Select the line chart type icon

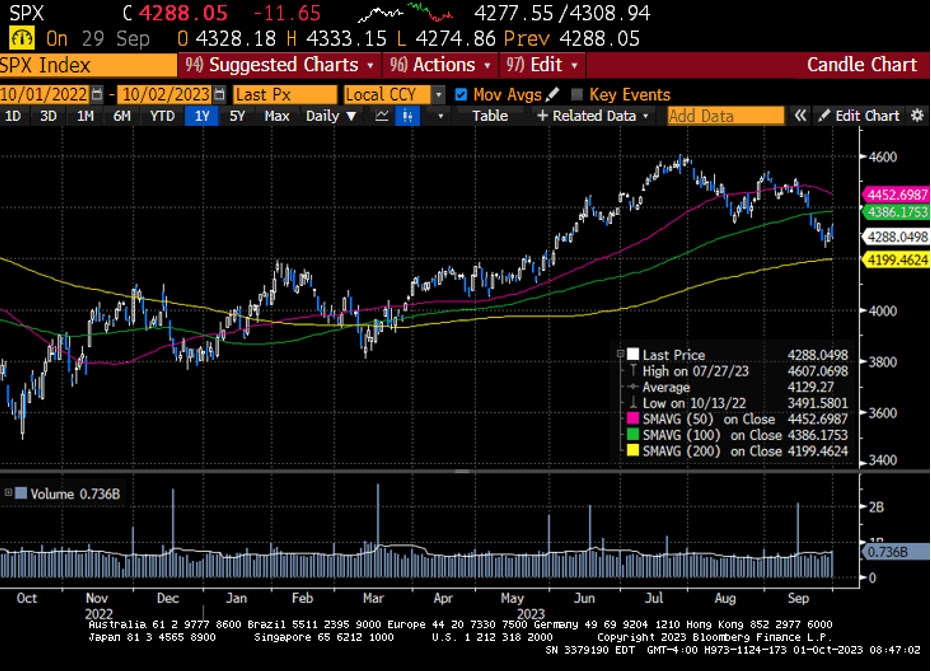point(382,116)
